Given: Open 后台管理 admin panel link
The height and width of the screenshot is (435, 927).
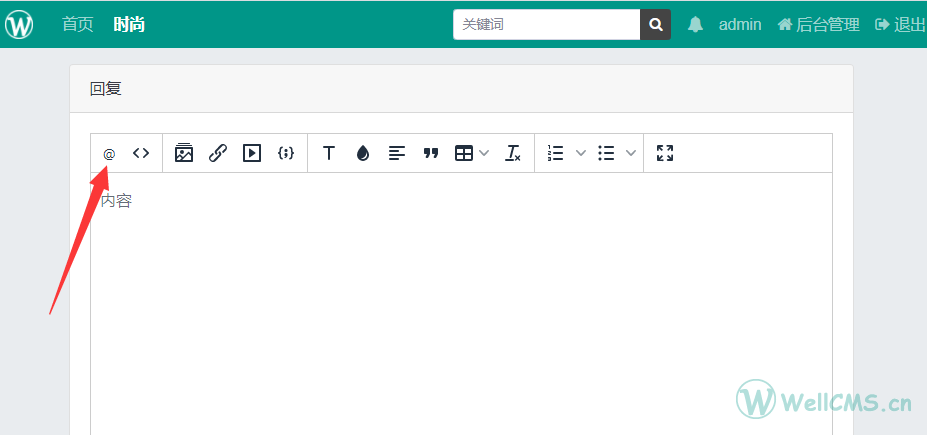Looking at the screenshot, I should point(819,24).
